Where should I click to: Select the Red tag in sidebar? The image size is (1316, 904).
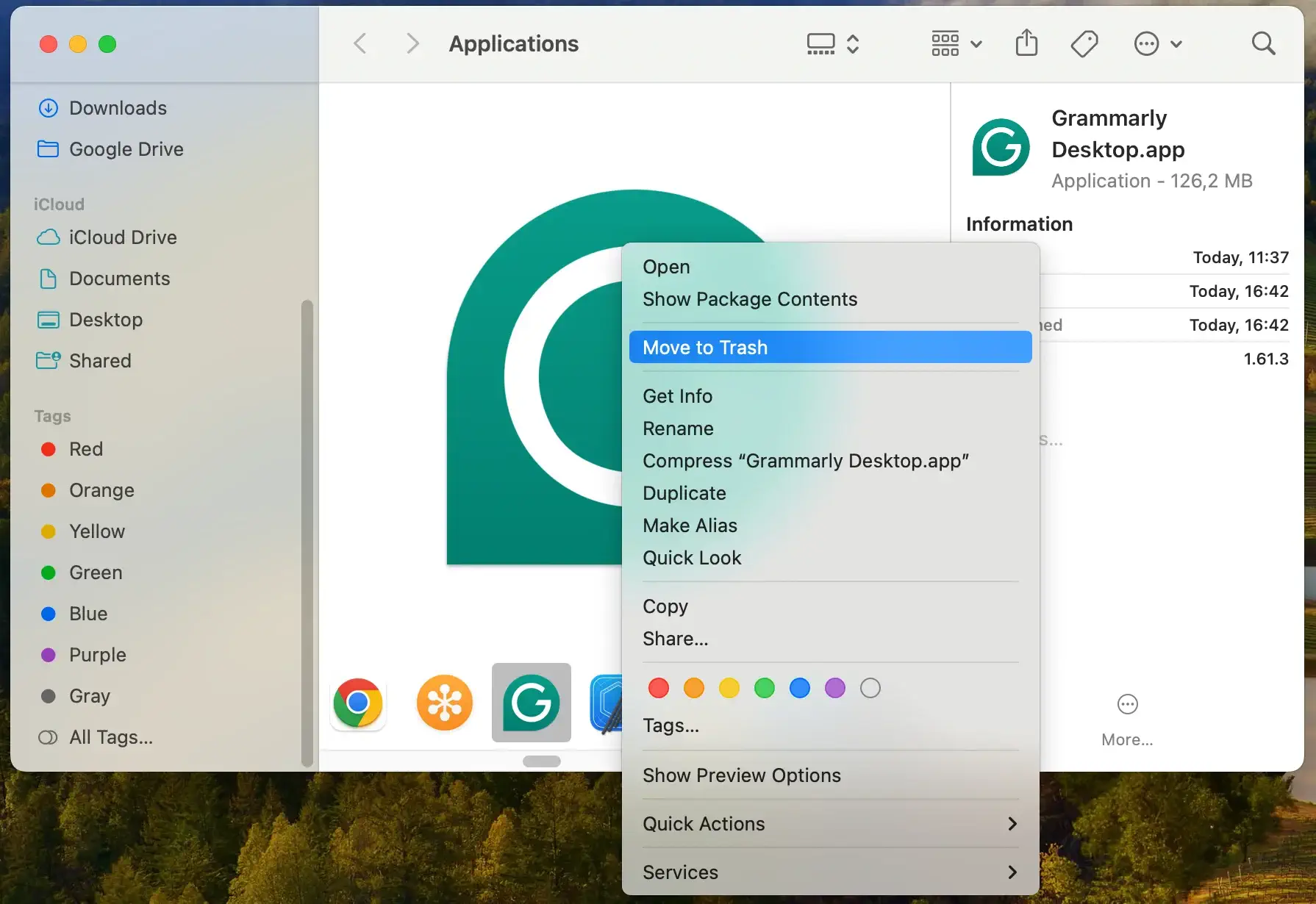pos(72,449)
